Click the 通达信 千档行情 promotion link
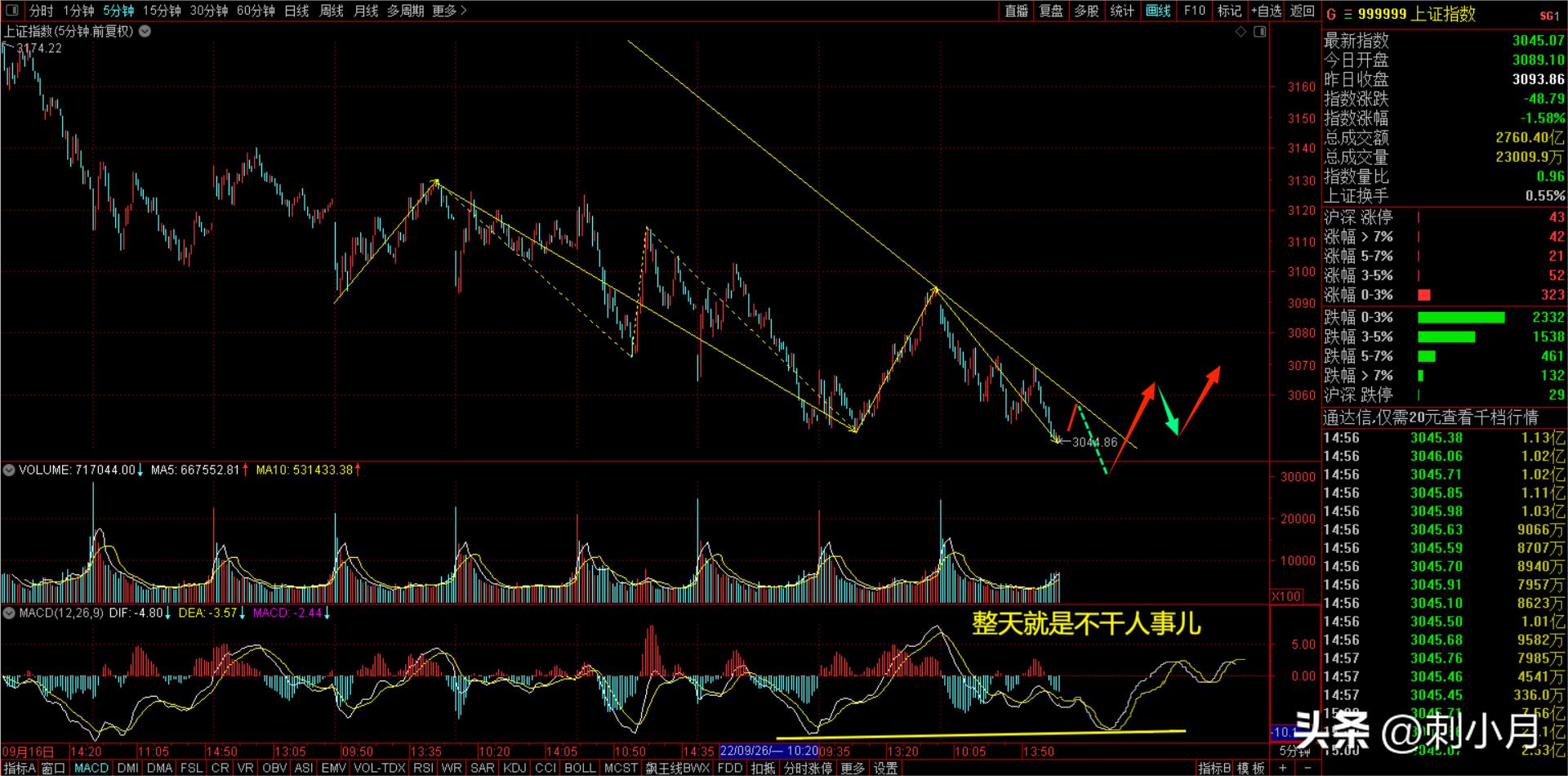Image resolution: width=1568 pixels, height=776 pixels. pos(1431,417)
